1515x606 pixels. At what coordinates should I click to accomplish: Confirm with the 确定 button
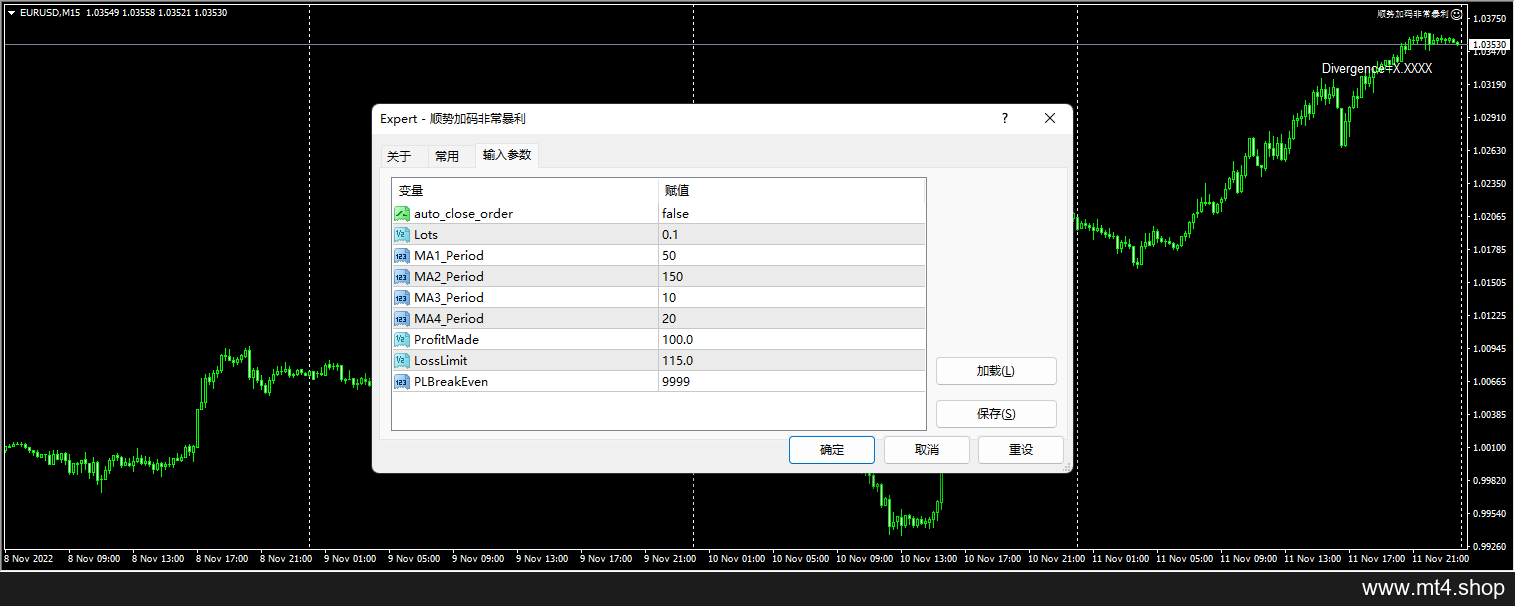point(832,450)
